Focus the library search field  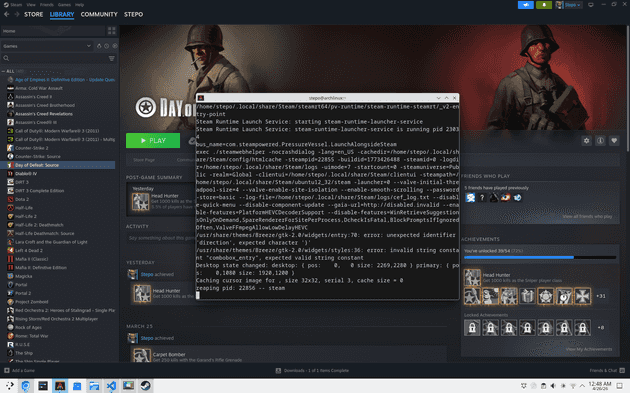[54, 59]
